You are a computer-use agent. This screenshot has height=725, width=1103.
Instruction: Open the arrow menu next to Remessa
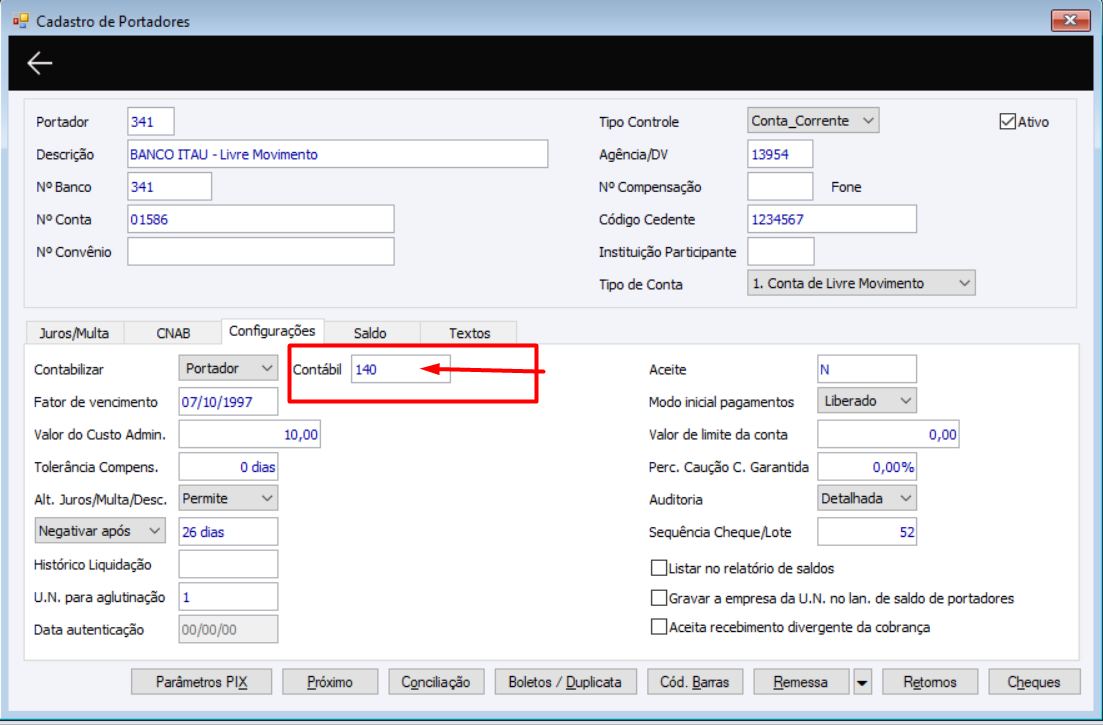pos(862,682)
